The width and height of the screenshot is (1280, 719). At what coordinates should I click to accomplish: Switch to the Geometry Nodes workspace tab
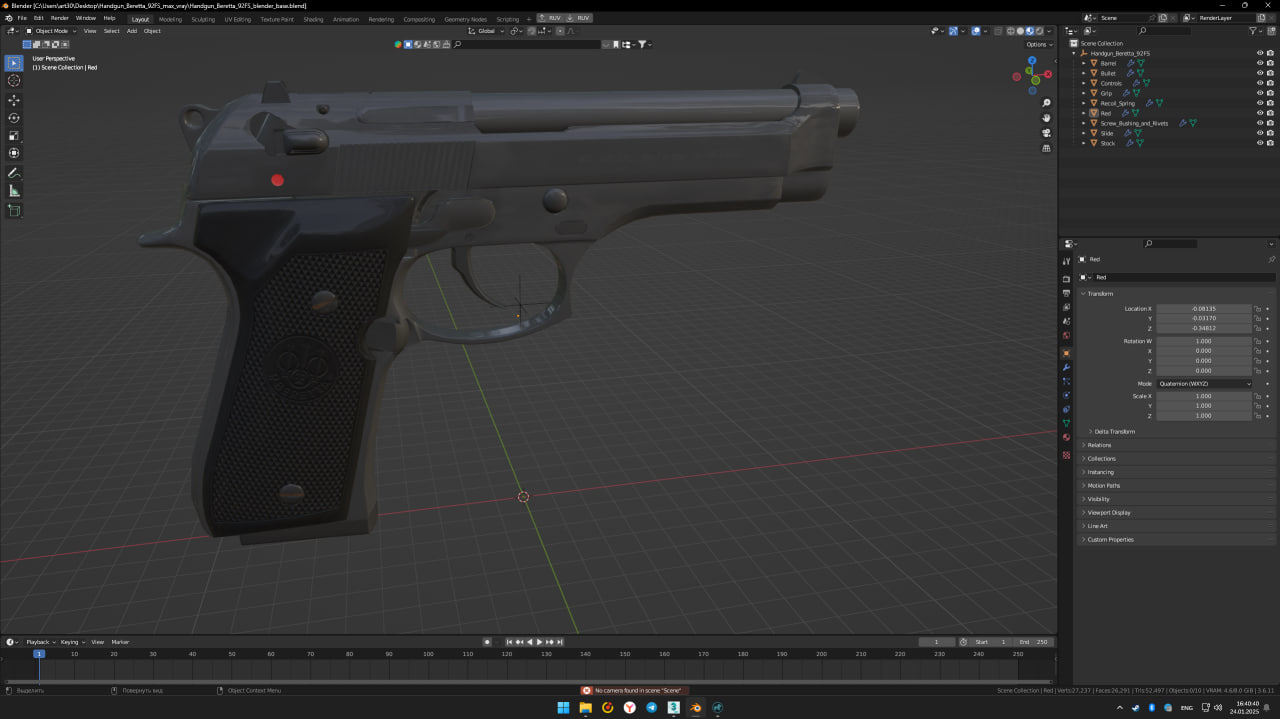pos(465,19)
